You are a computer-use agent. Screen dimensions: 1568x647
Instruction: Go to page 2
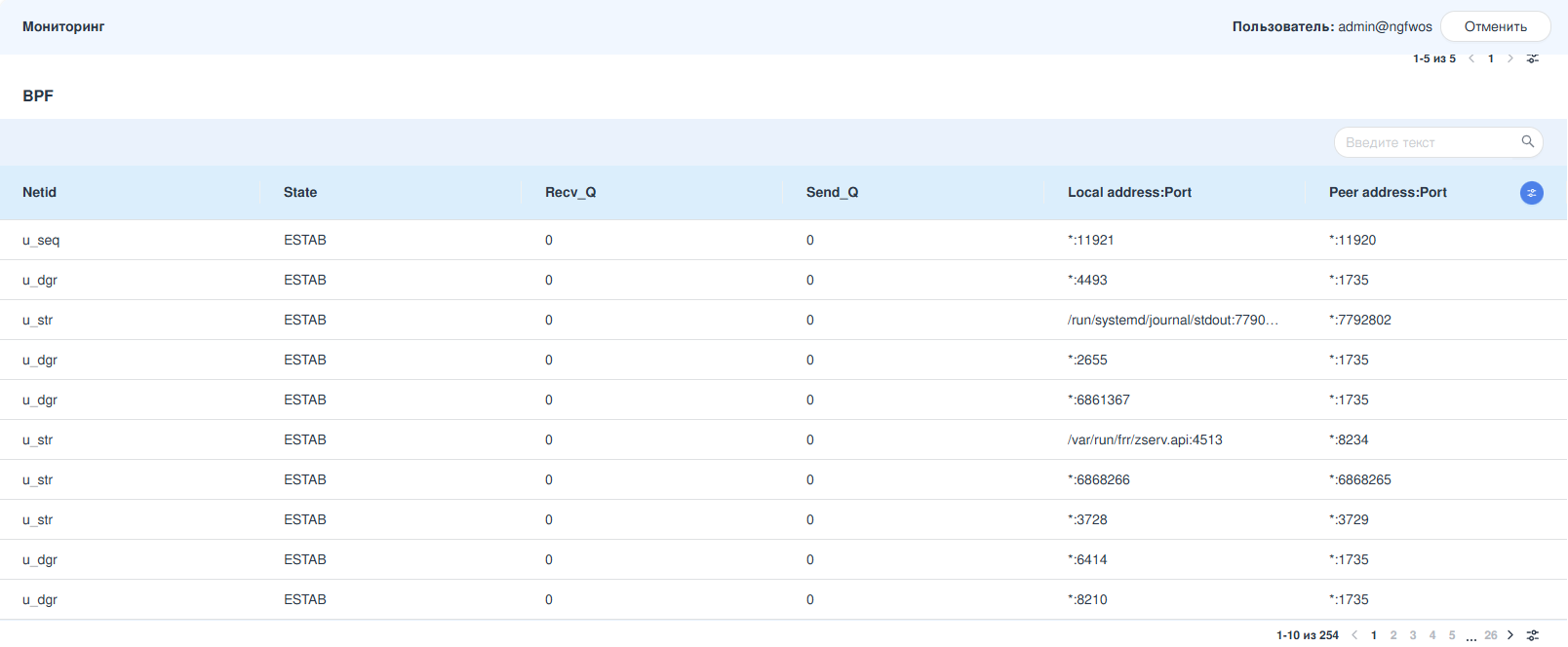pos(1393,635)
